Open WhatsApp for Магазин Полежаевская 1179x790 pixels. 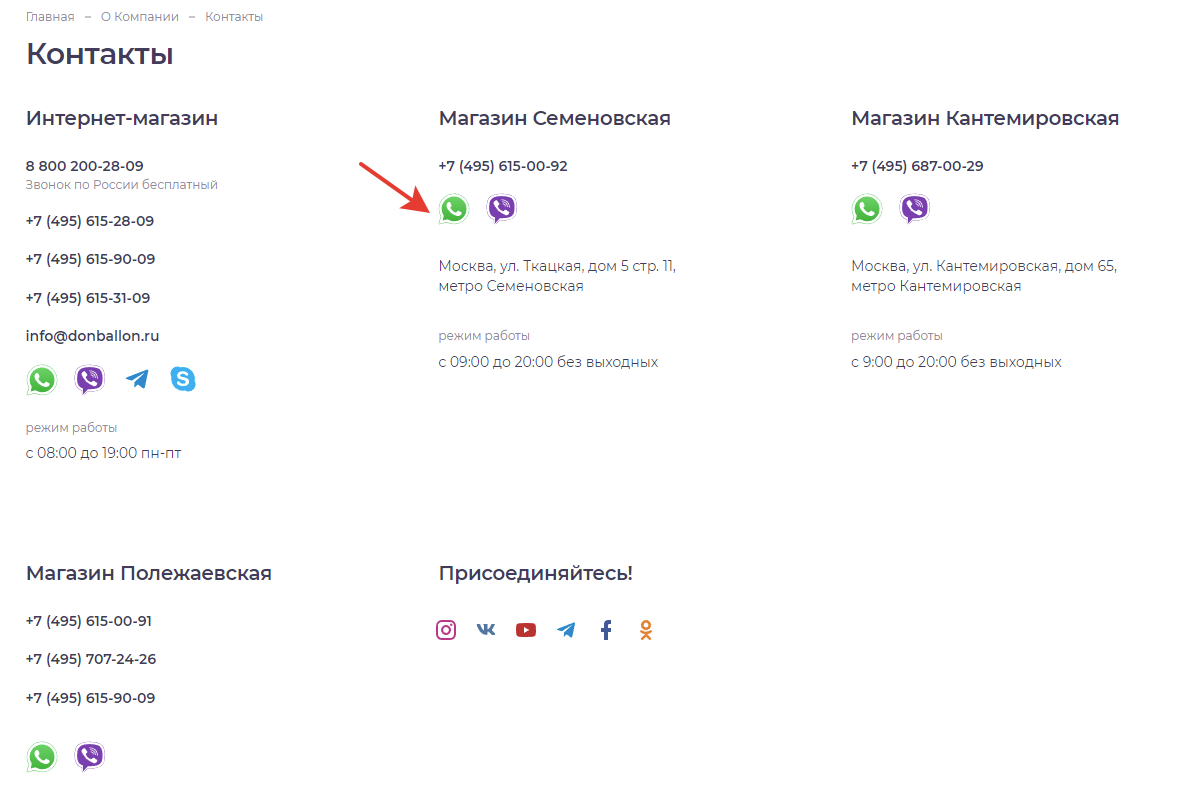(x=42, y=757)
